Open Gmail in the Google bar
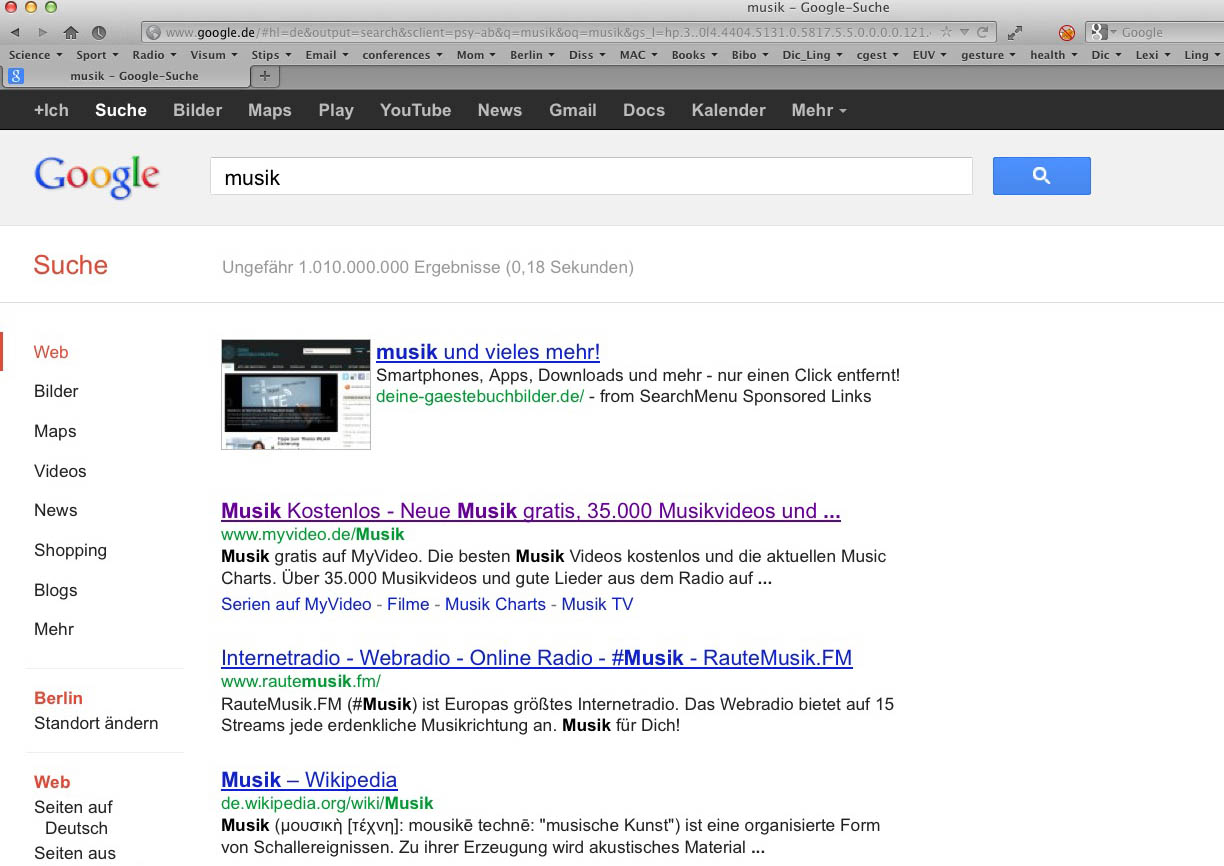 pyautogui.click(x=573, y=110)
